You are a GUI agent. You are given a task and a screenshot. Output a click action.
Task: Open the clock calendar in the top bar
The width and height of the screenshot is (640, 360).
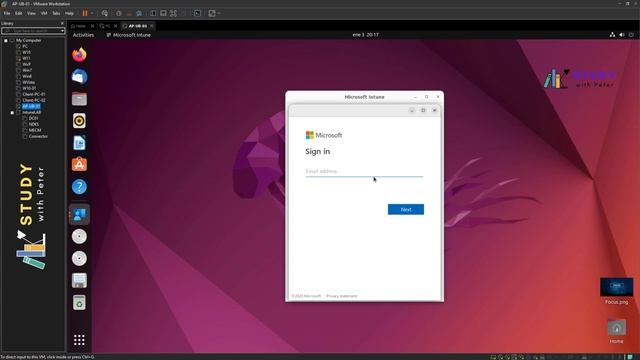coord(365,35)
